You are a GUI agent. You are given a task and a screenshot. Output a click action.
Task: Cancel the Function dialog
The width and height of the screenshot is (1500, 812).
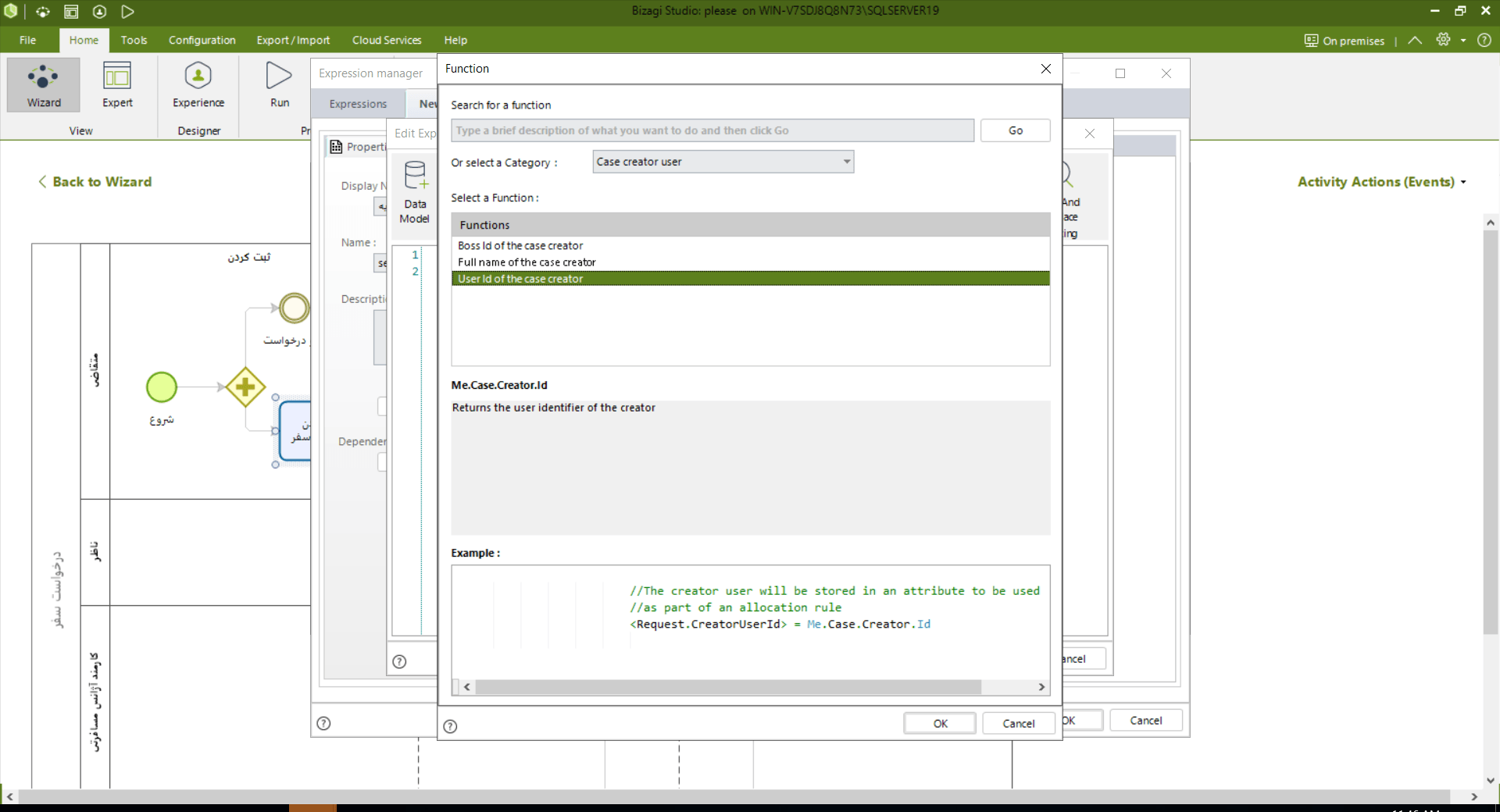pos(1018,724)
